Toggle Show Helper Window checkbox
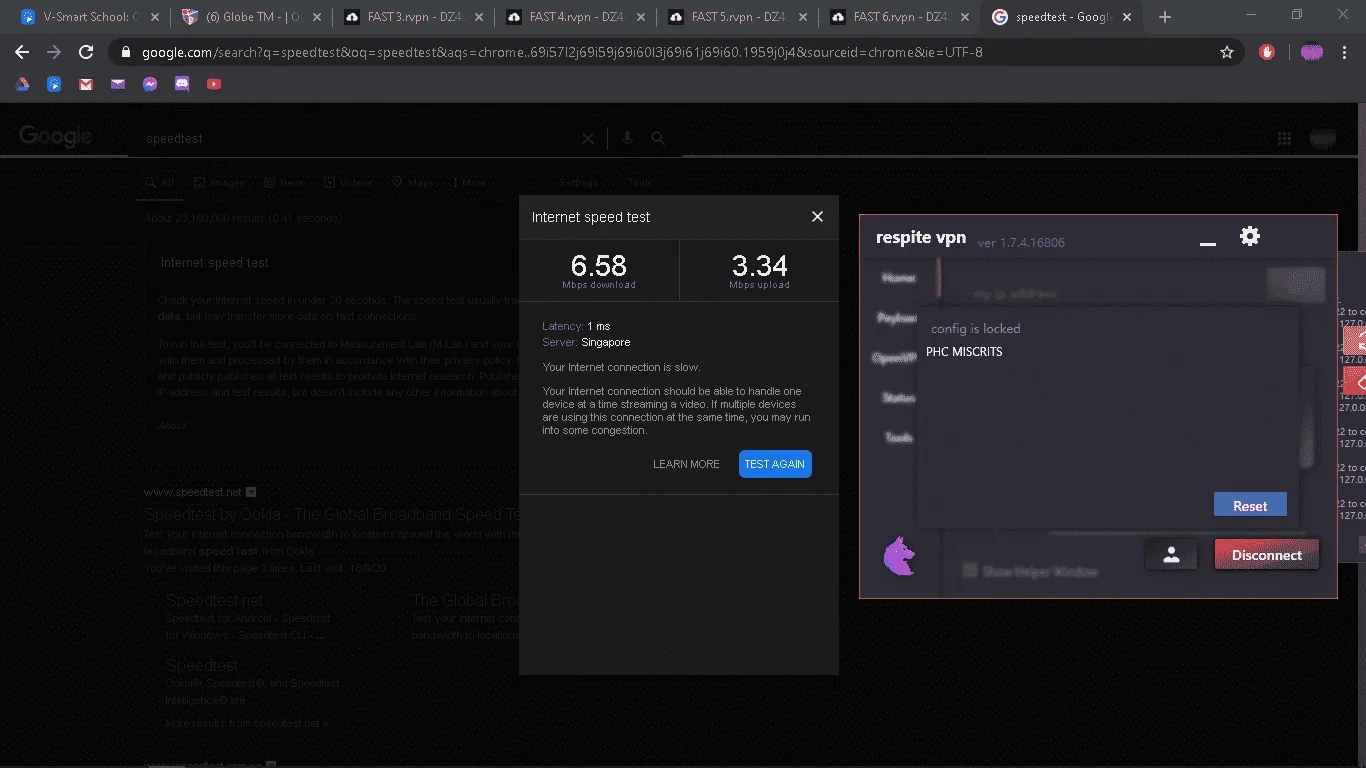The width and height of the screenshot is (1366, 768). pyautogui.click(x=969, y=570)
